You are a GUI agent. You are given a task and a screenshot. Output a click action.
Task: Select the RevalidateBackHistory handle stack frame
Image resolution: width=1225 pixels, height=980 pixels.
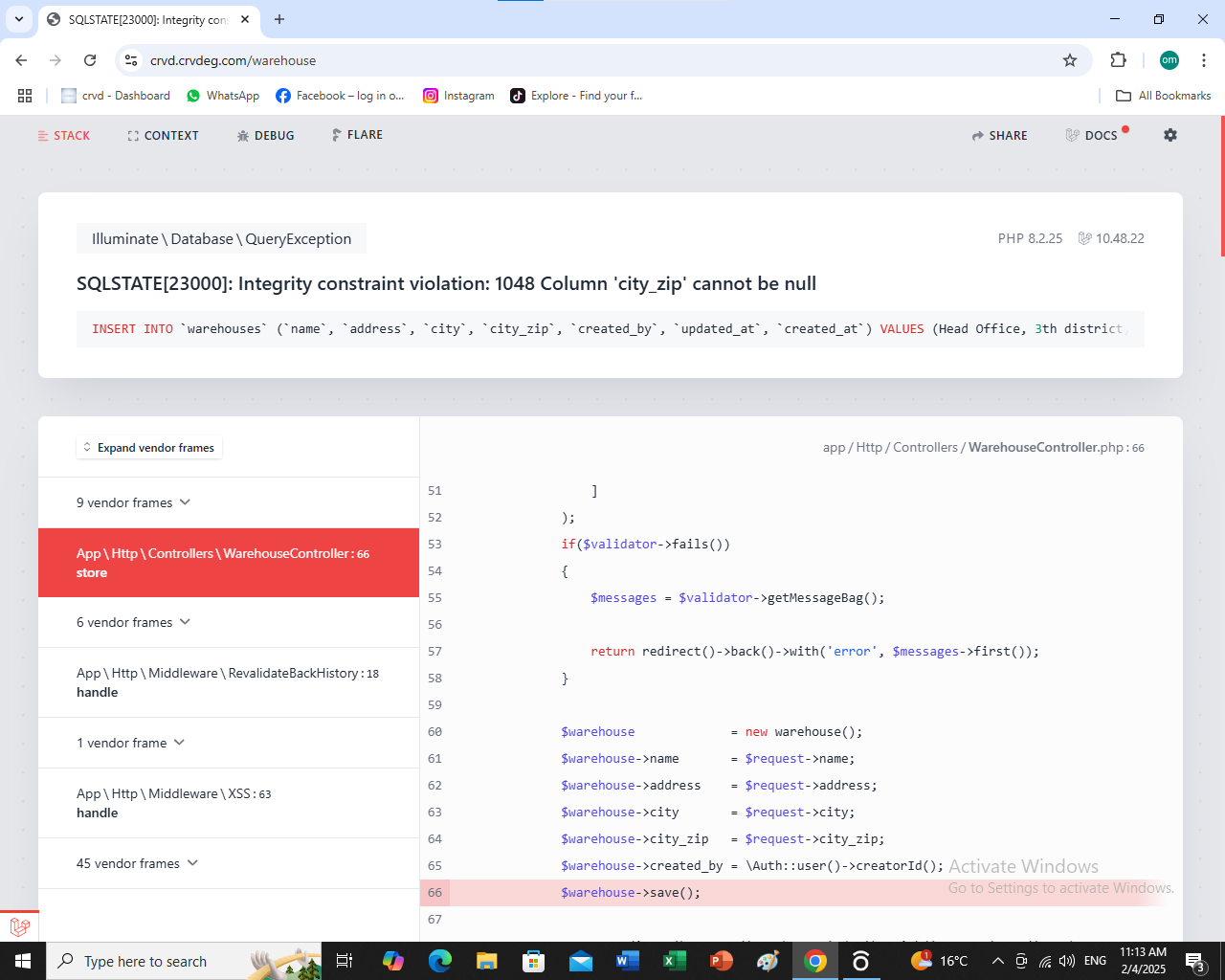click(x=228, y=682)
